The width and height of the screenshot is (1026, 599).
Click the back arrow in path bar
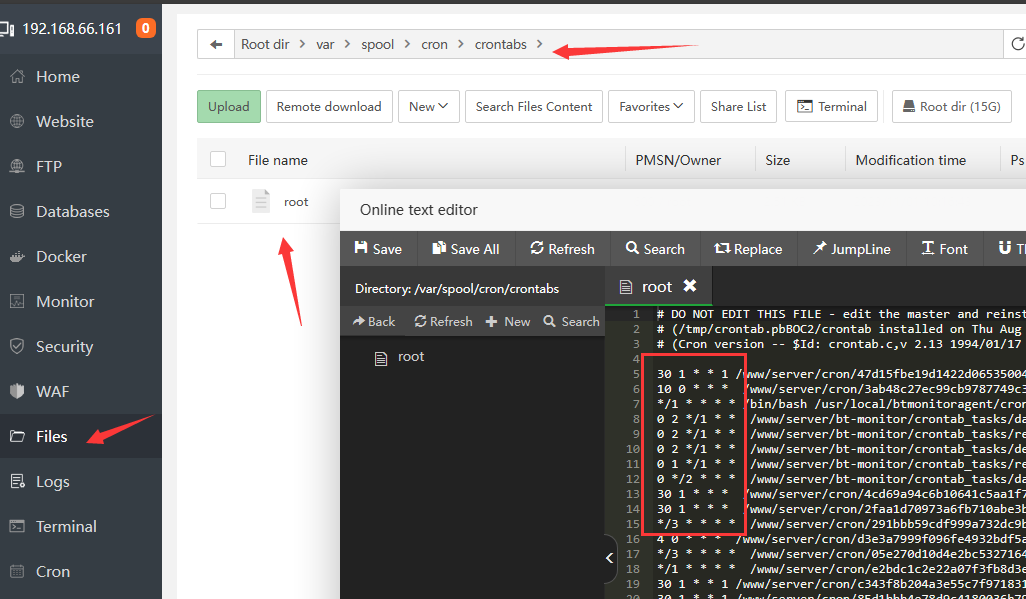click(216, 45)
